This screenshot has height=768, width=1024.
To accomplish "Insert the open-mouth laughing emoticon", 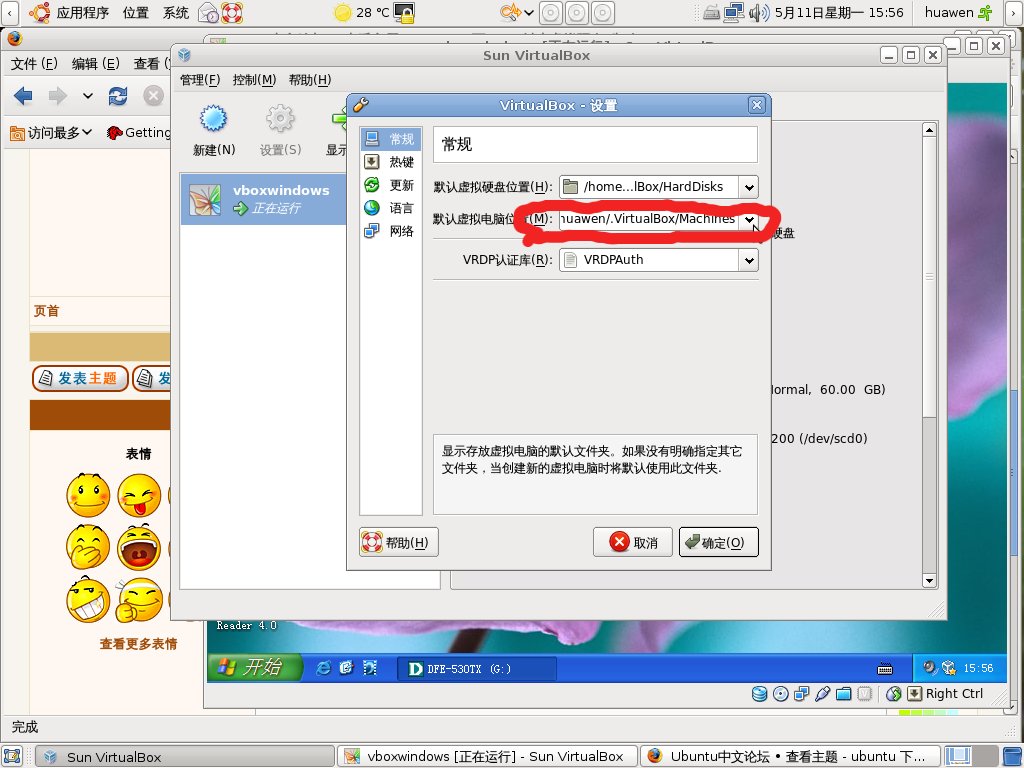I will 139,547.
